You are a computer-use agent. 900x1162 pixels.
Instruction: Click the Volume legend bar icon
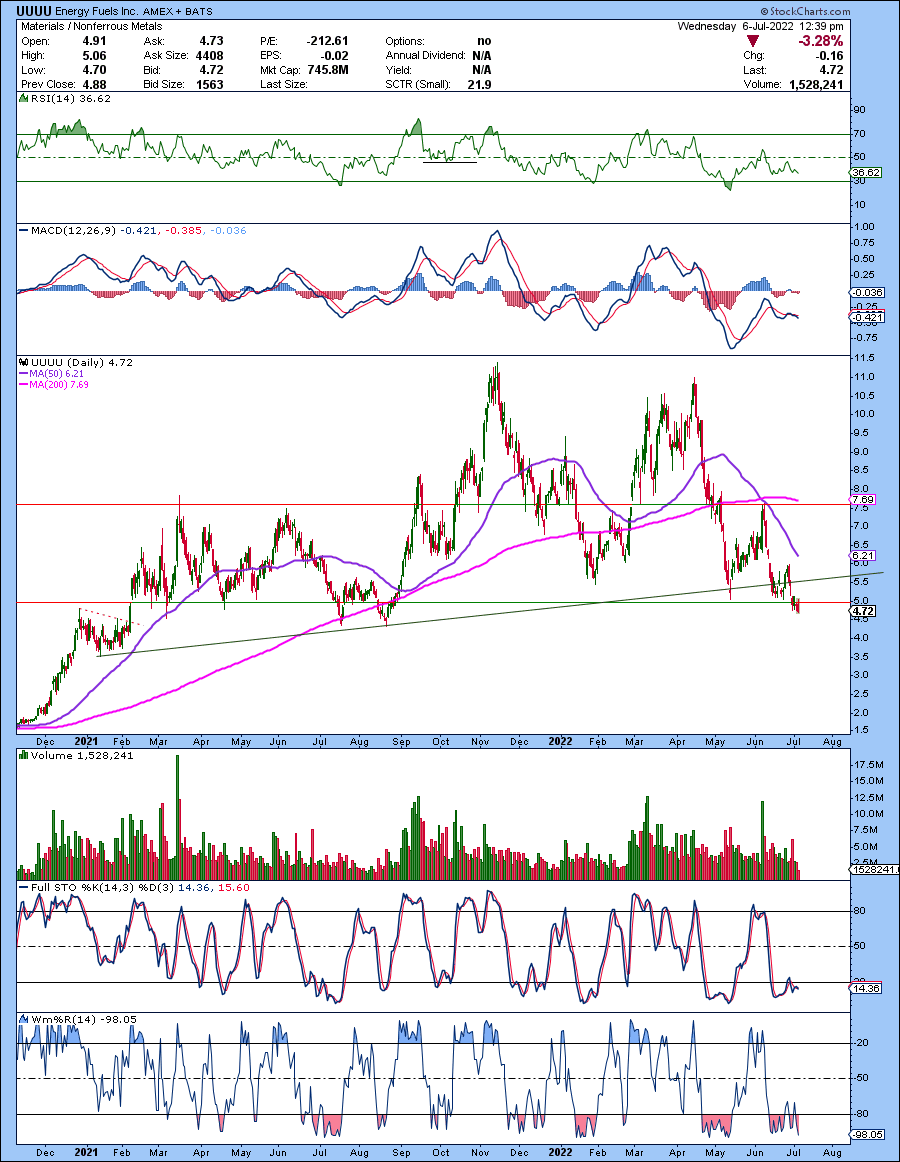pyautogui.click(x=23, y=756)
